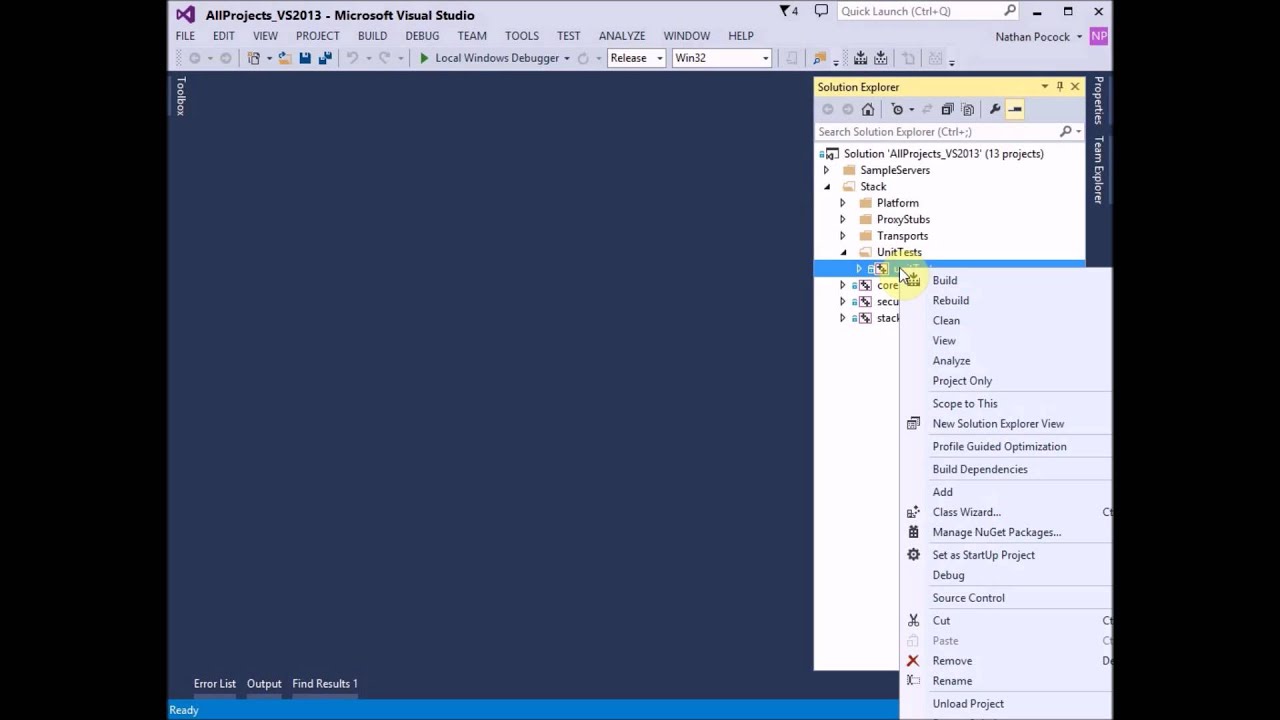This screenshot has height=720, width=1280.
Task: Open the Solution Explorer window options dropdown
Action: pos(1044,87)
